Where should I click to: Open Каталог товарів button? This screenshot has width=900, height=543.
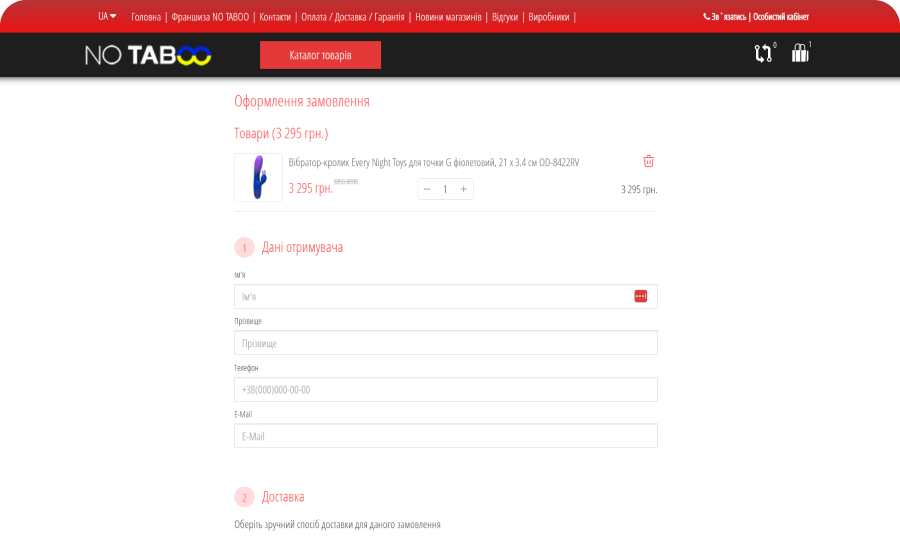pos(320,55)
